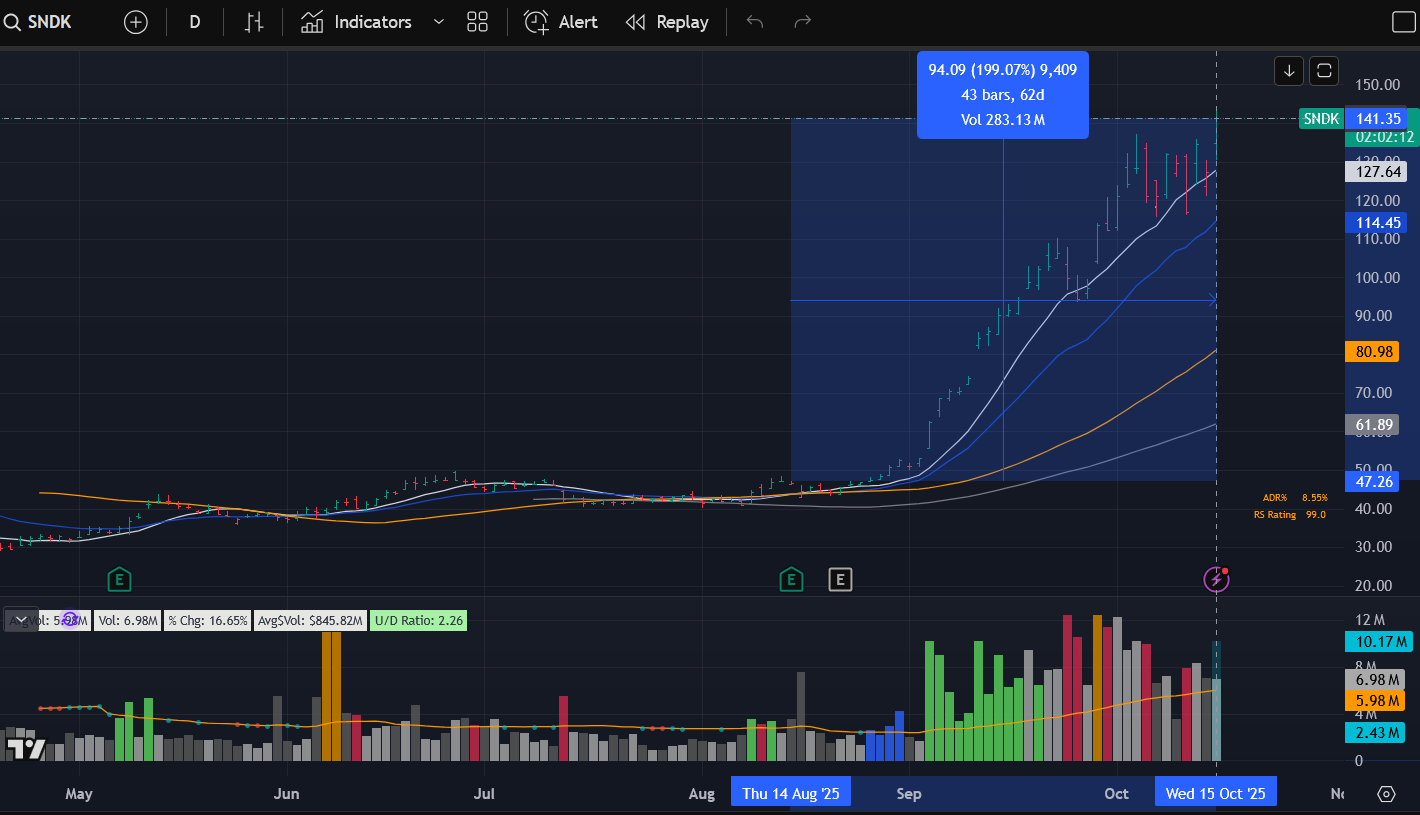Open the SNDK symbol search
The image size is (1420, 815).
coord(40,22)
